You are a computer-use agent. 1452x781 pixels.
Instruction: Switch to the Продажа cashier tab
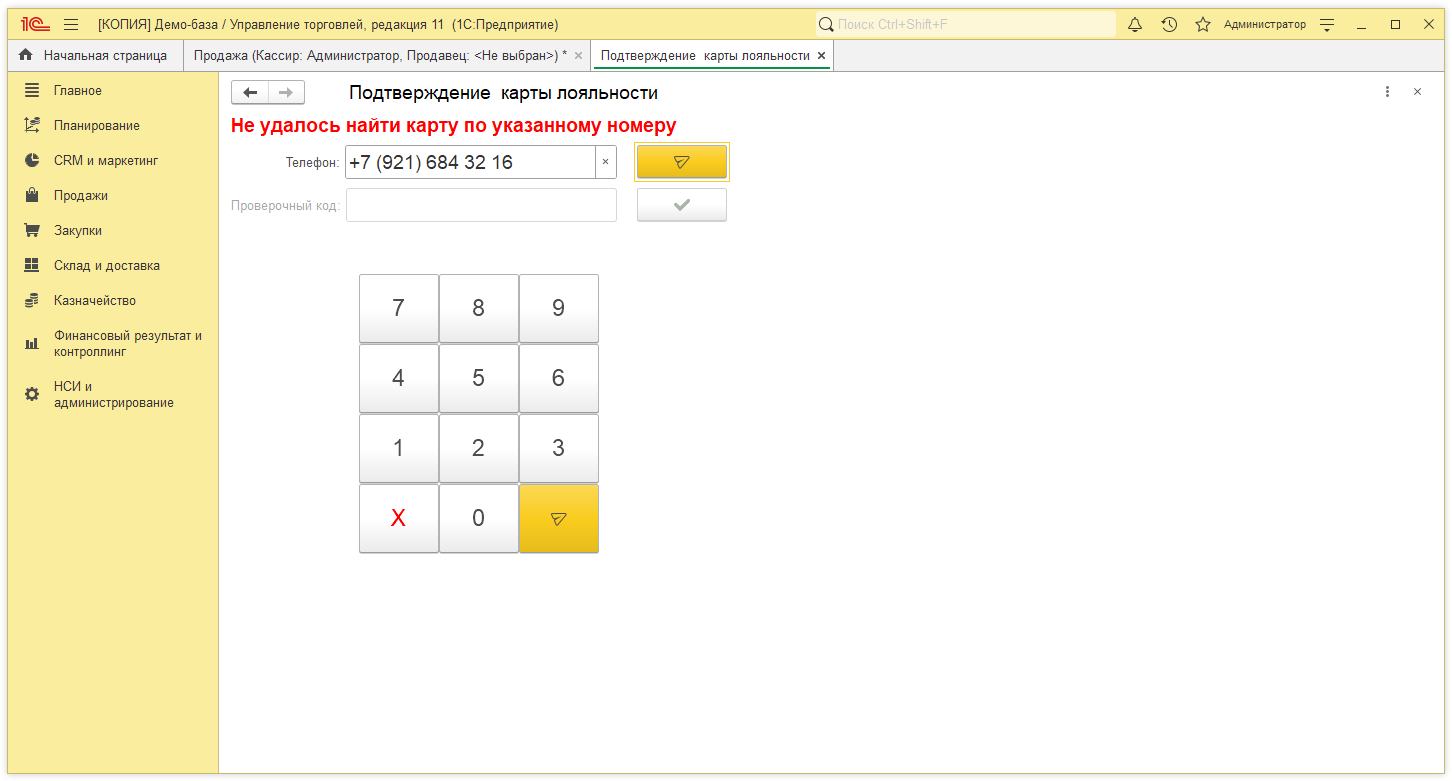click(379, 56)
